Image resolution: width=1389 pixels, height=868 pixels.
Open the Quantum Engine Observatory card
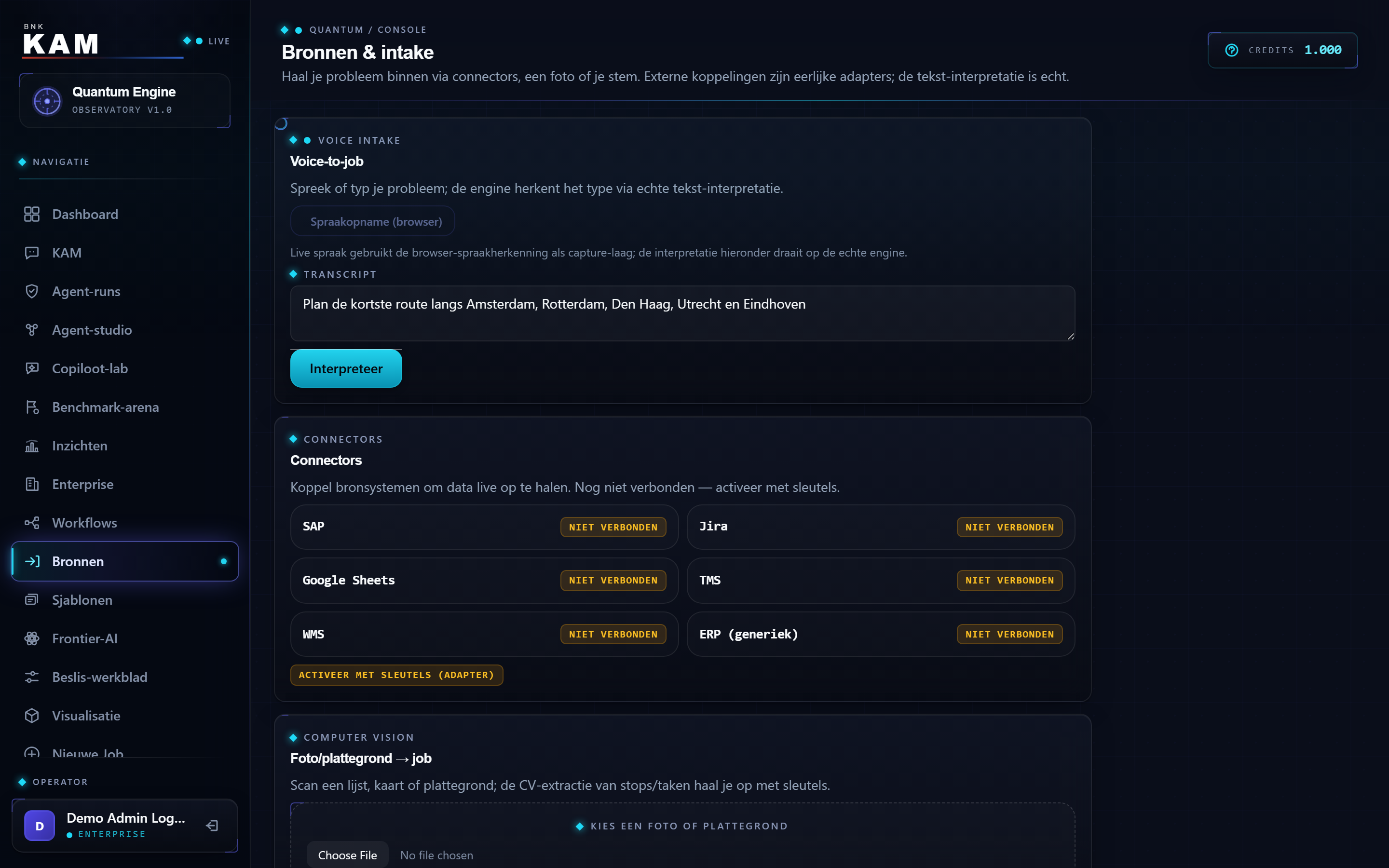coord(124,100)
